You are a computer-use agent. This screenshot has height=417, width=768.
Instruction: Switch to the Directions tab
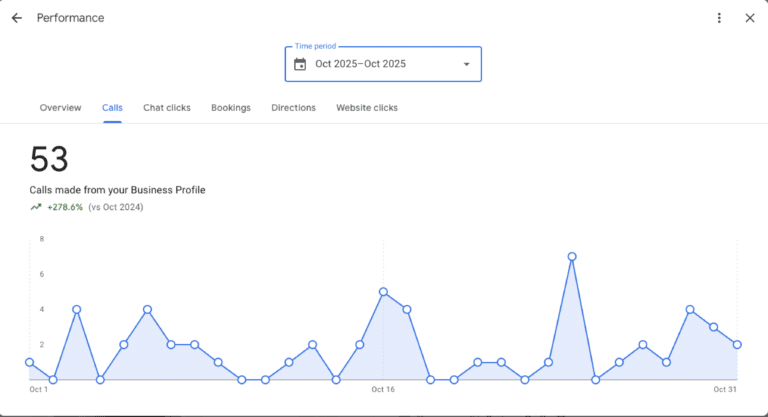coord(293,107)
